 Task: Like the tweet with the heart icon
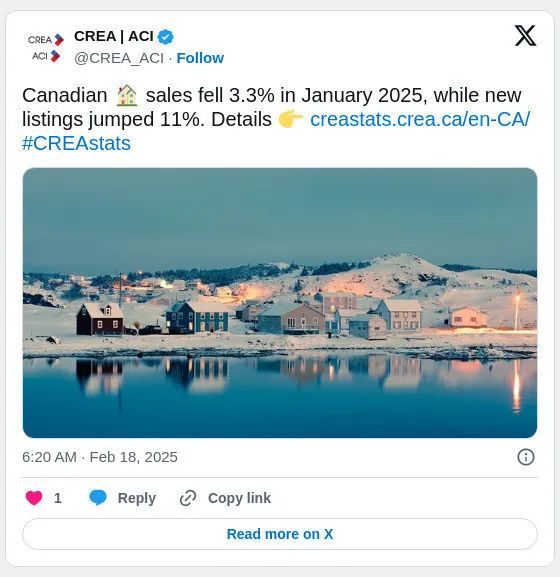(34, 498)
